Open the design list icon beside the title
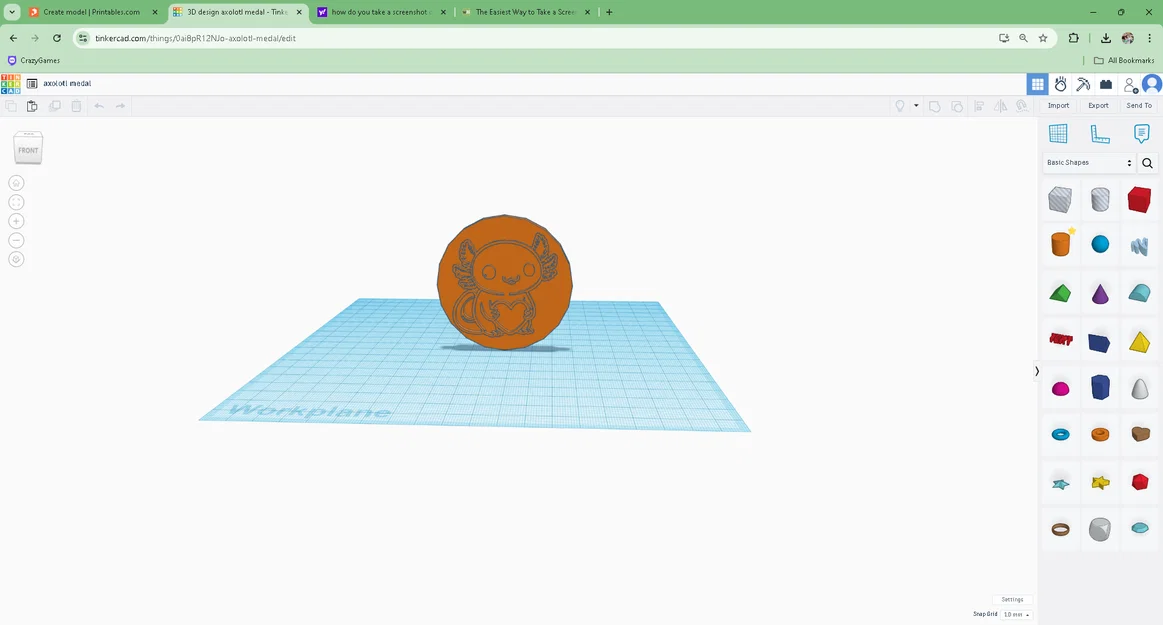This screenshot has height=625, width=1163. coord(32,84)
